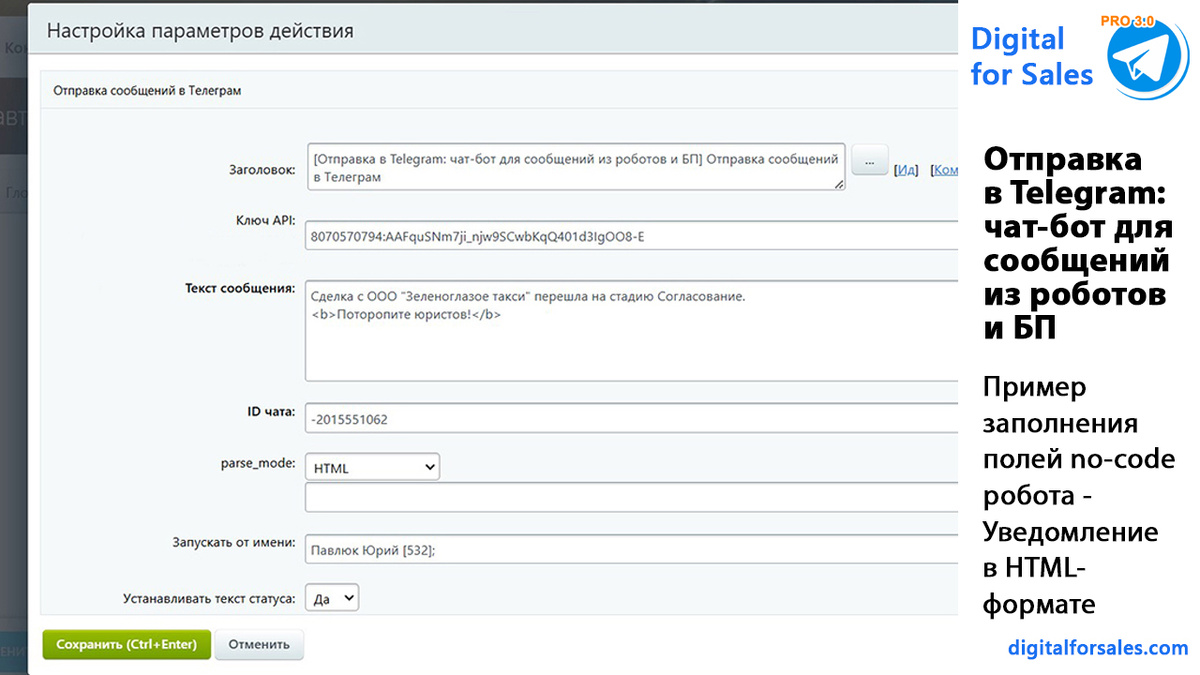1200x675 pixels.
Task: Click the Ключ API input field
Action: click(632, 236)
